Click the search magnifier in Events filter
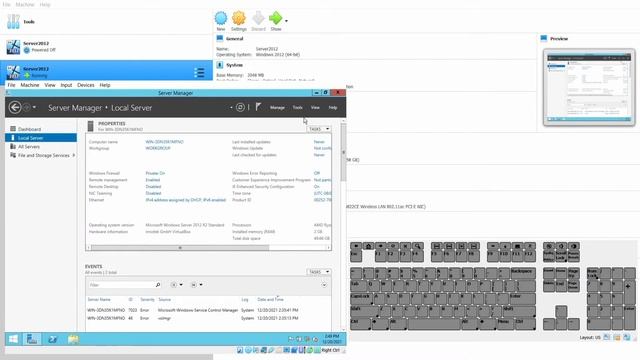Image resolution: width=640 pixels, height=360 pixels. click(158, 284)
